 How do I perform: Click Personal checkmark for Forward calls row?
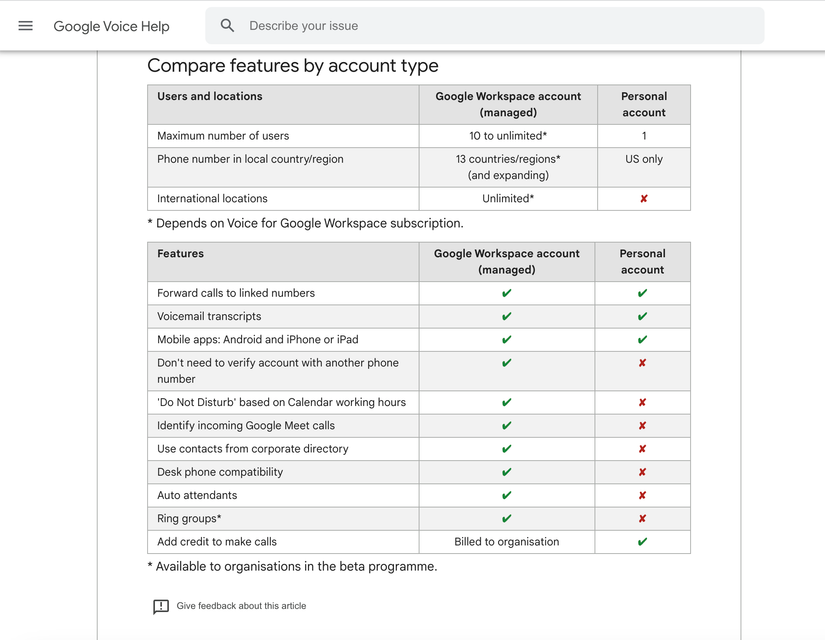click(x=642, y=293)
